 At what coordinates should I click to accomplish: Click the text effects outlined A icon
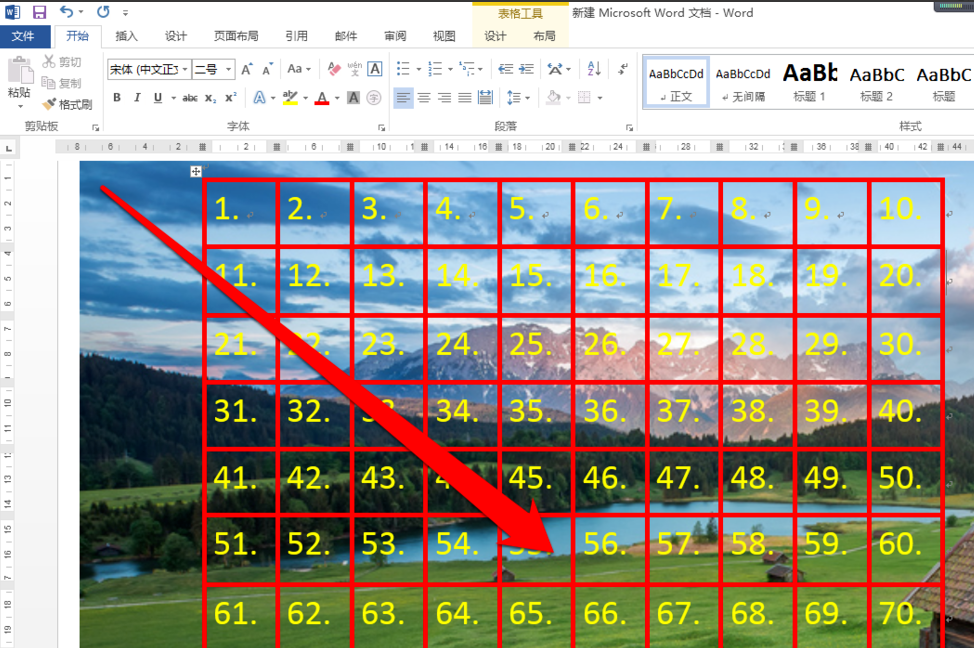coord(259,98)
